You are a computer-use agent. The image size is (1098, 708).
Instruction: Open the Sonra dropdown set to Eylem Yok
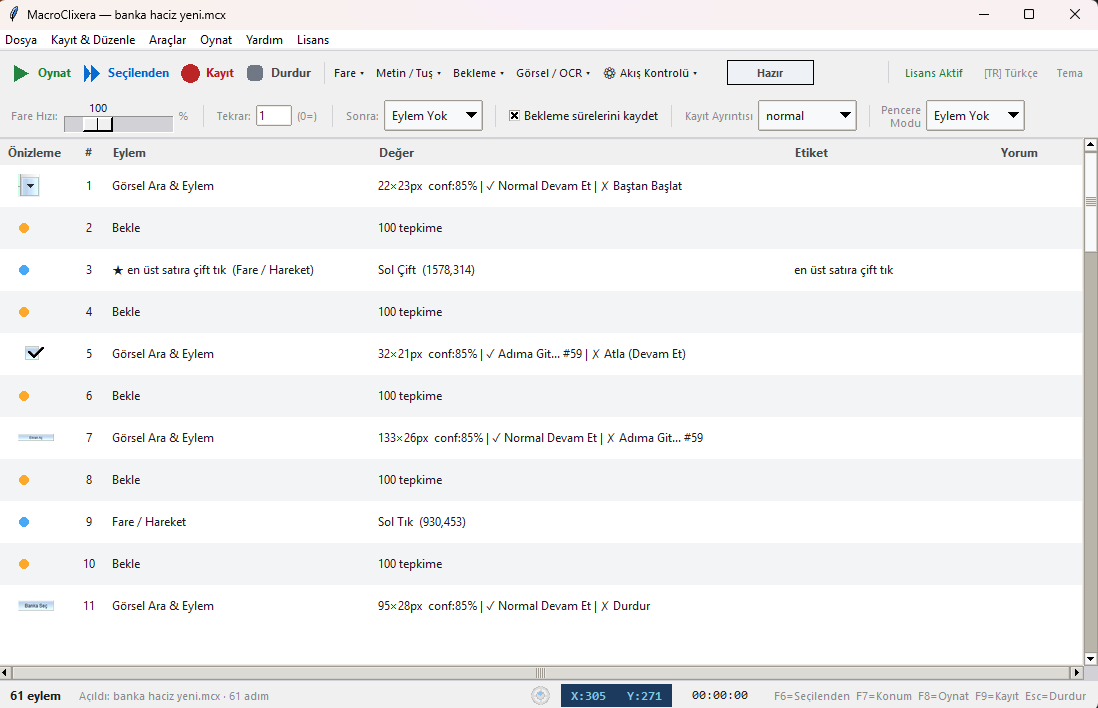[433, 116]
